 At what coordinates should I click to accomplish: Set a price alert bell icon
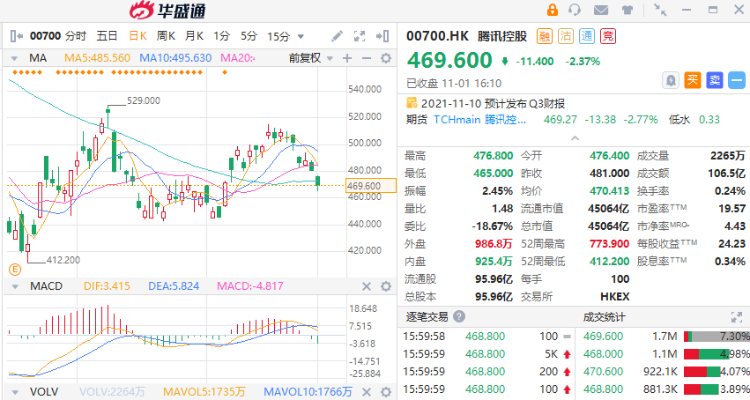(671, 80)
